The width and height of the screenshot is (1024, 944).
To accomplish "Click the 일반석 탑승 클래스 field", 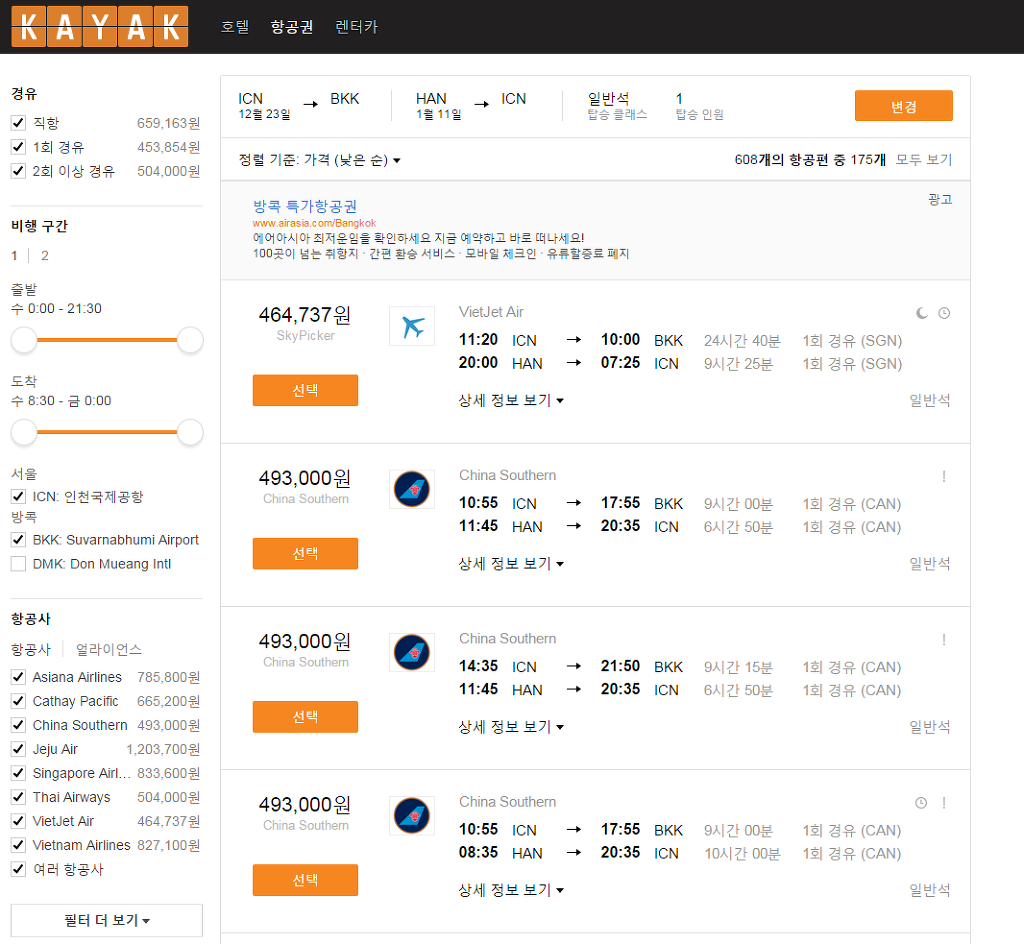I will point(617,106).
